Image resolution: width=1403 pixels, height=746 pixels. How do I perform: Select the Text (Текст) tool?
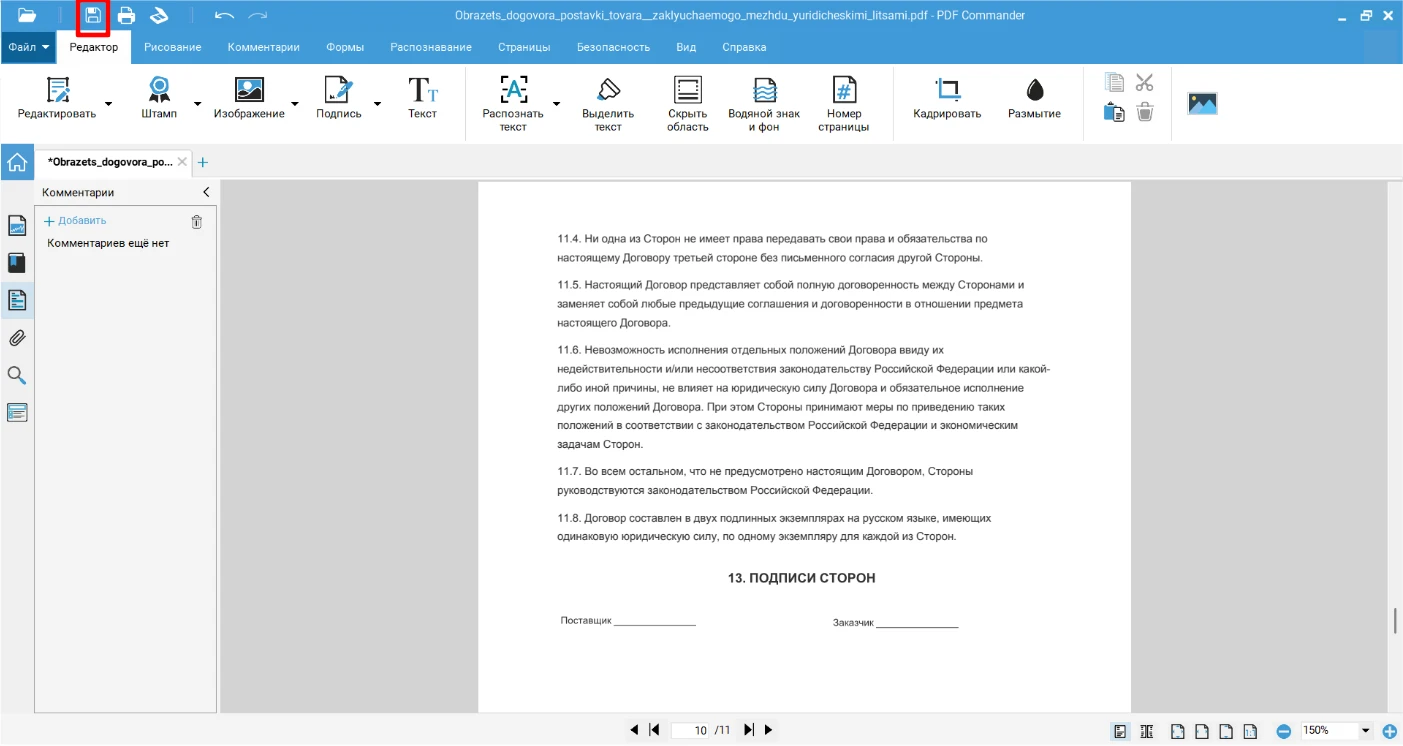click(x=423, y=99)
